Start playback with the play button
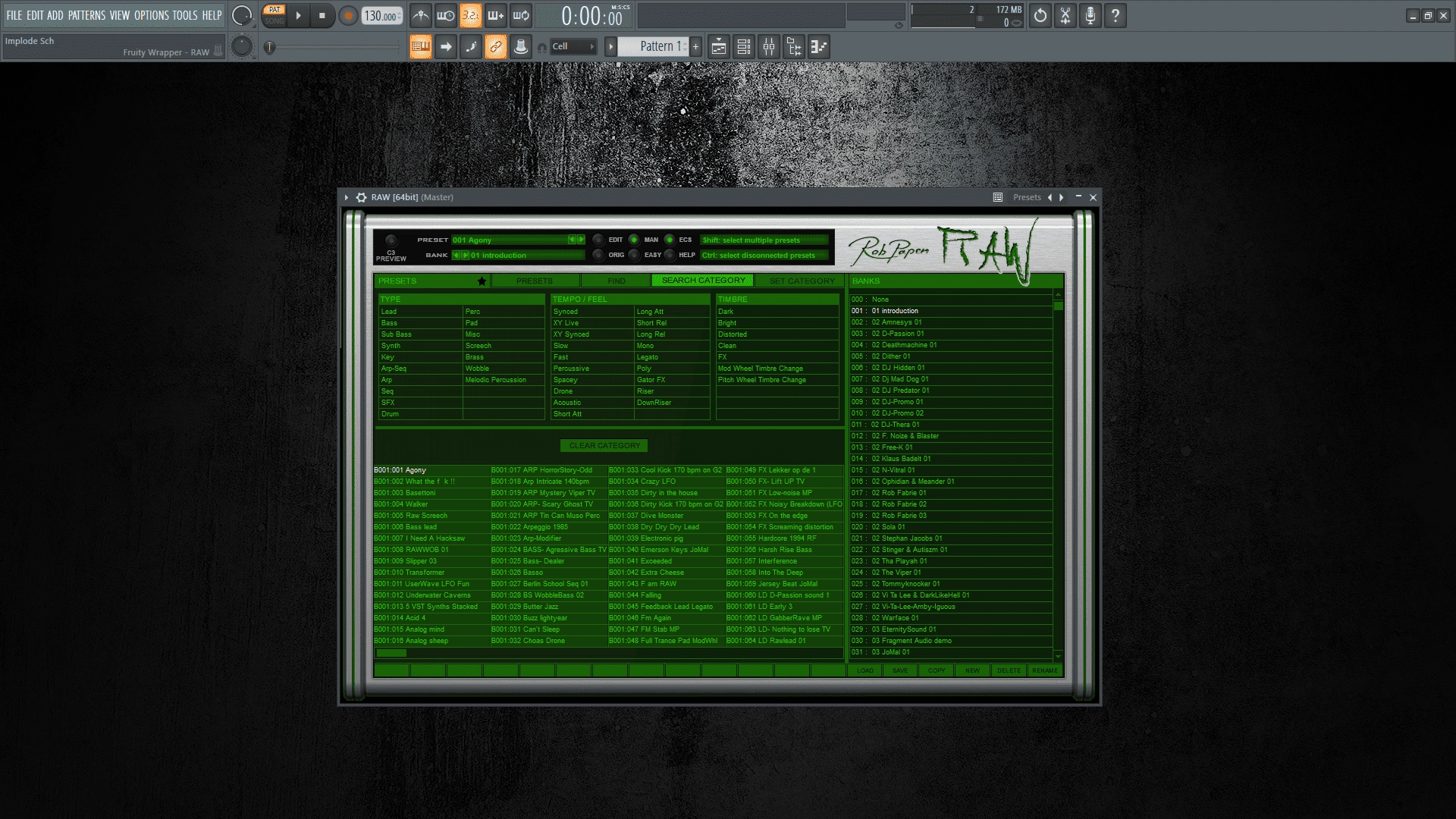Screen dimensions: 1456x819 tap(298, 16)
